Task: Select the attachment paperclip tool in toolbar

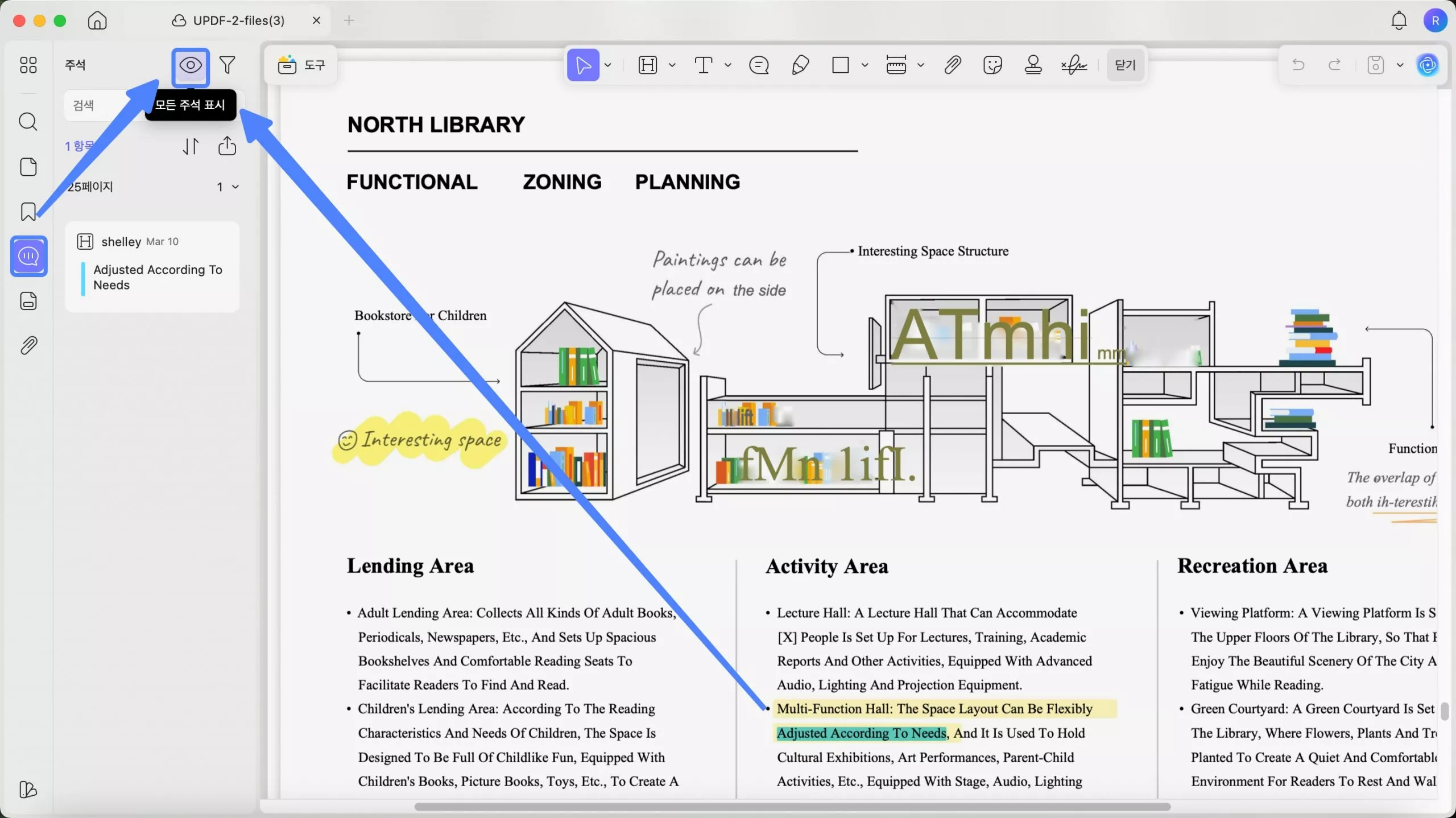Action: (x=953, y=65)
